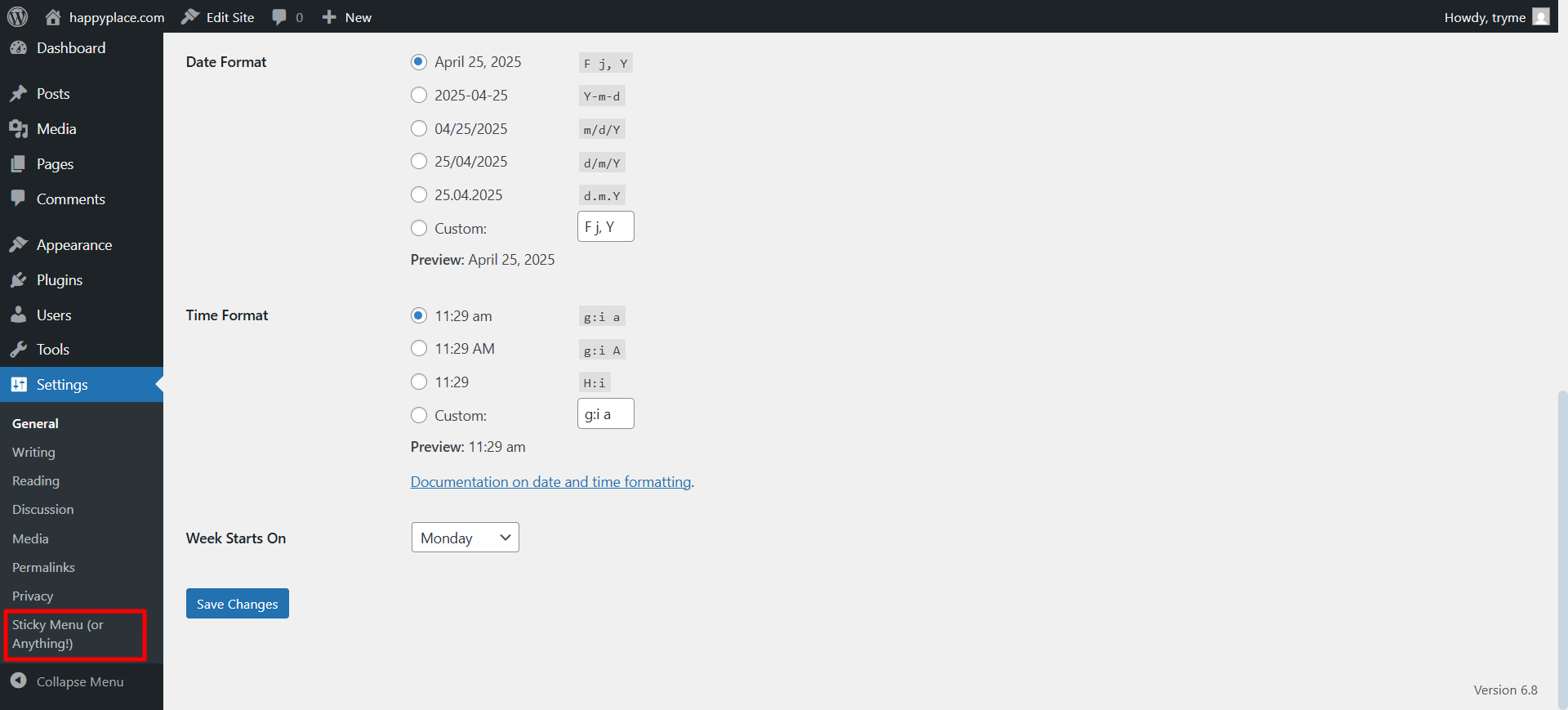Screen dimensions: 1568x710
Task: Select the 25.04.2025 date format
Action: (419, 194)
